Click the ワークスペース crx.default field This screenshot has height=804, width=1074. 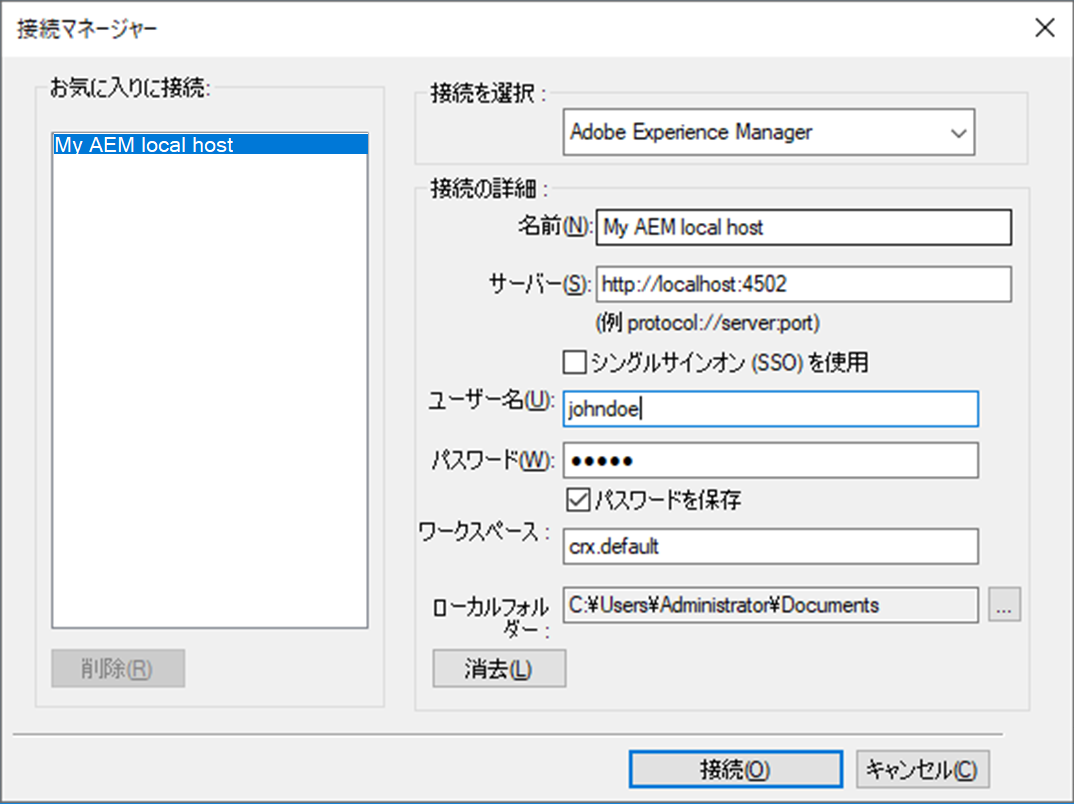click(x=770, y=547)
